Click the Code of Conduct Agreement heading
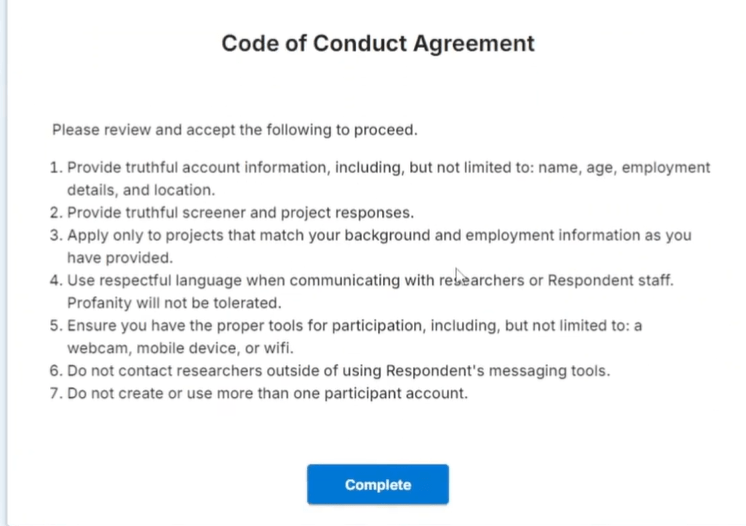 tap(377, 44)
